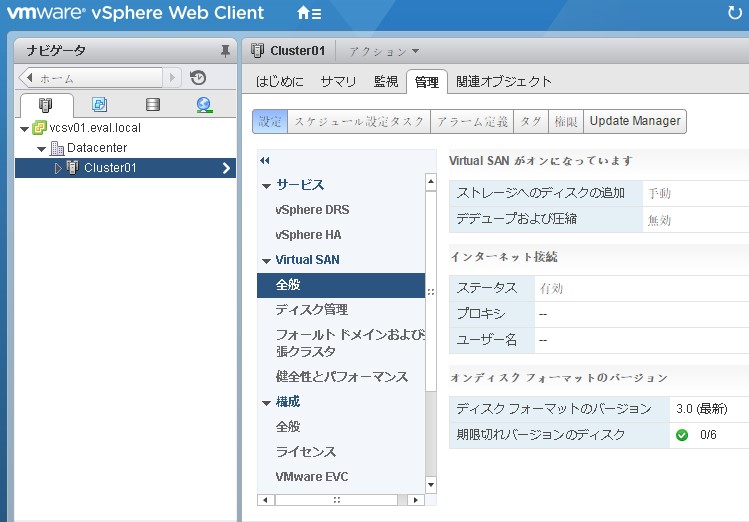Click the green check status icon
This screenshot has height=522, width=749.
[x=682, y=435]
